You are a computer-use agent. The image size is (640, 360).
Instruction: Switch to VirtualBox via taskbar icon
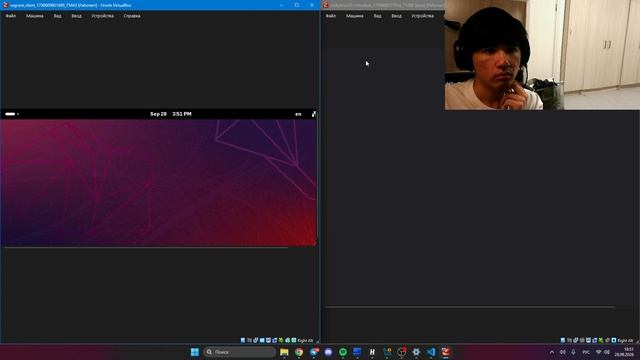[x=445, y=352]
